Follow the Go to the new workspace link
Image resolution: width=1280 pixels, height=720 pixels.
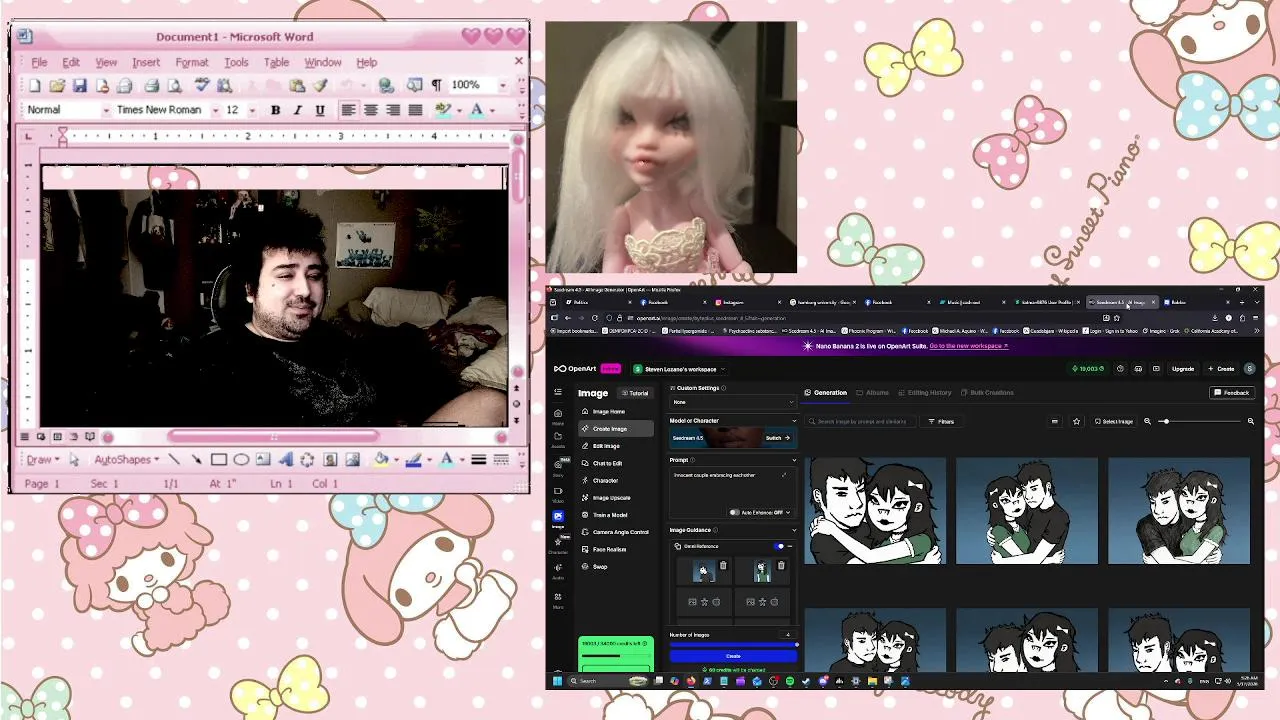pos(969,346)
